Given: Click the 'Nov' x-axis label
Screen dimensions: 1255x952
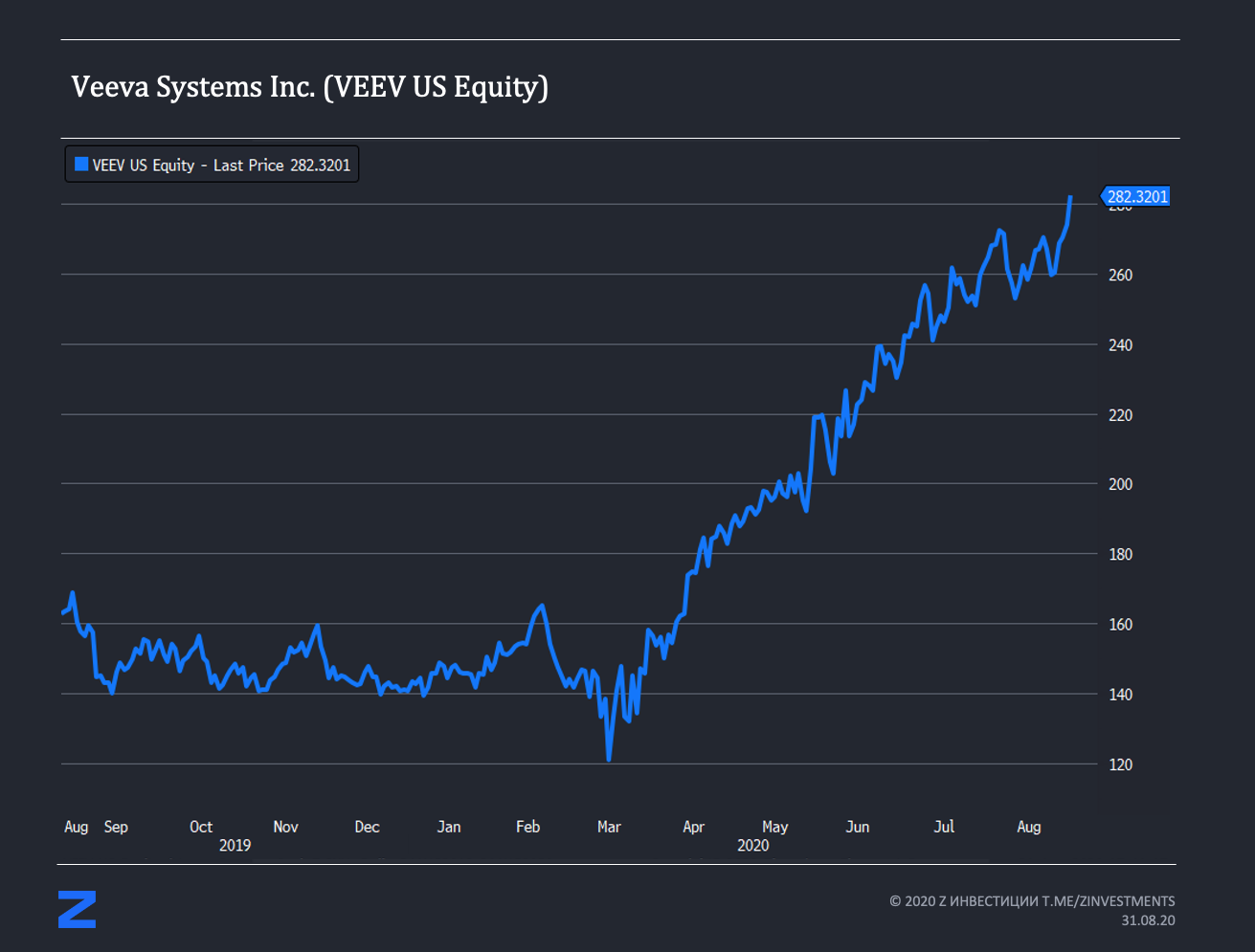Looking at the screenshot, I should coord(285,827).
